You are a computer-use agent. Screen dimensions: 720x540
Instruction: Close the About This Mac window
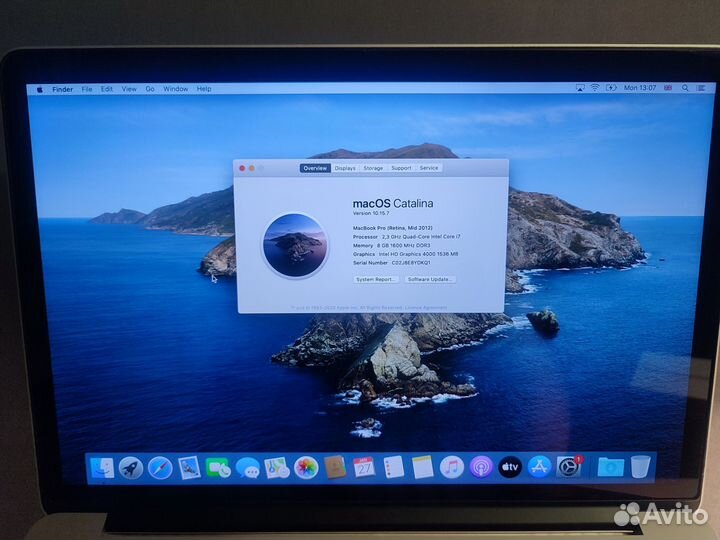[x=242, y=168]
